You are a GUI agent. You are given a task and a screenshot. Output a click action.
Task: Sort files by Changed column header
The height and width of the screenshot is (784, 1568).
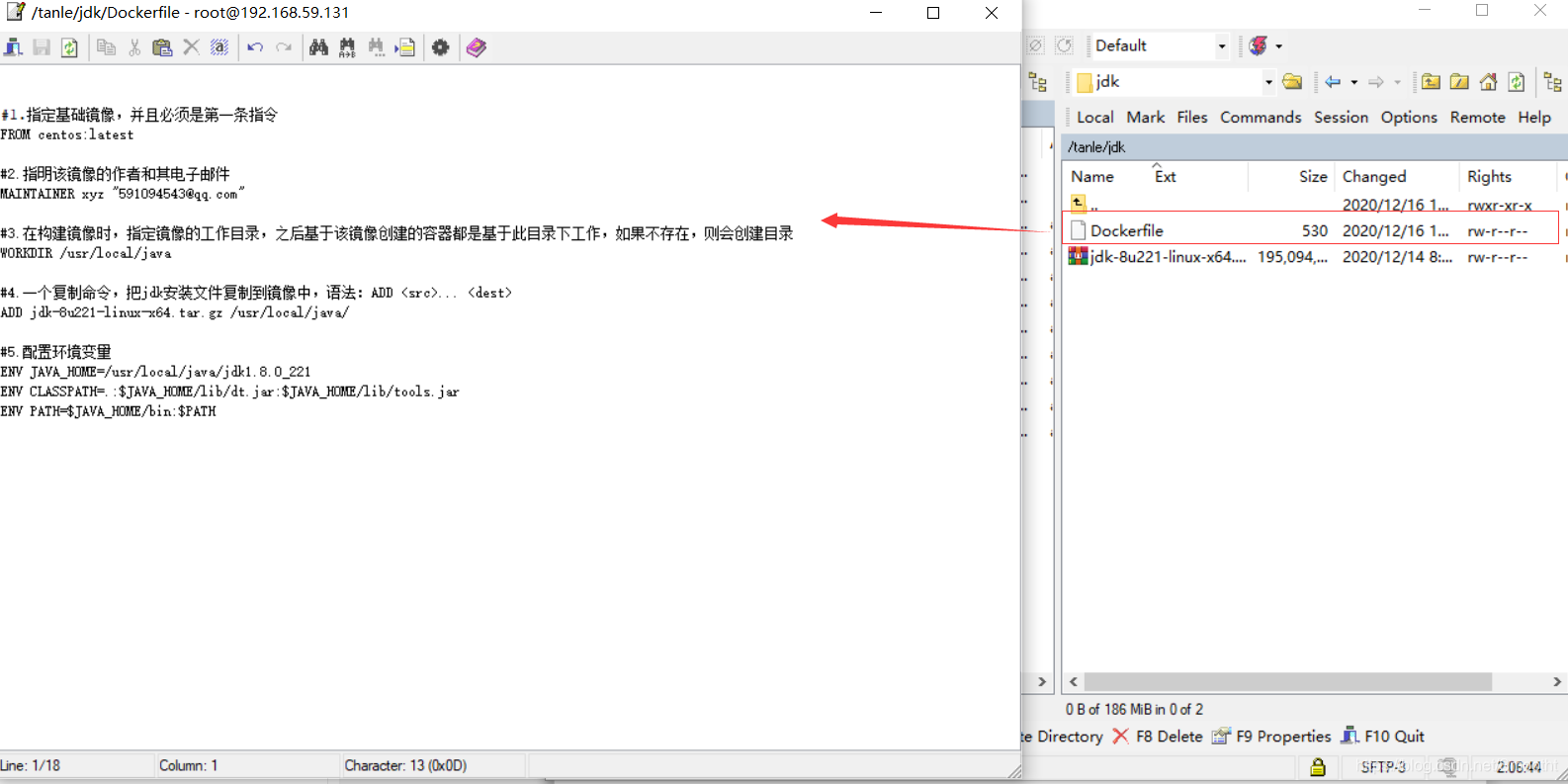click(1396, 176)
